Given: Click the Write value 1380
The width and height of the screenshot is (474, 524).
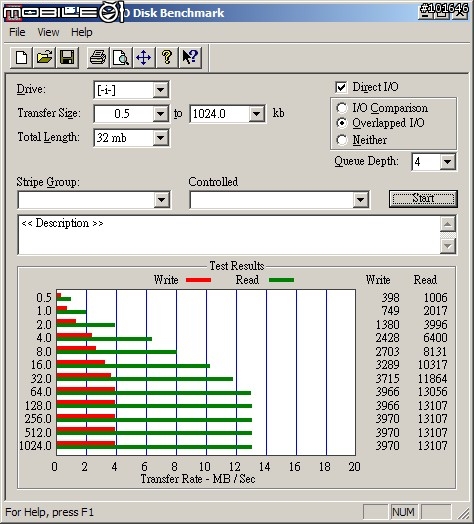Looking at the screenshot, I should [x=387, y=324].
